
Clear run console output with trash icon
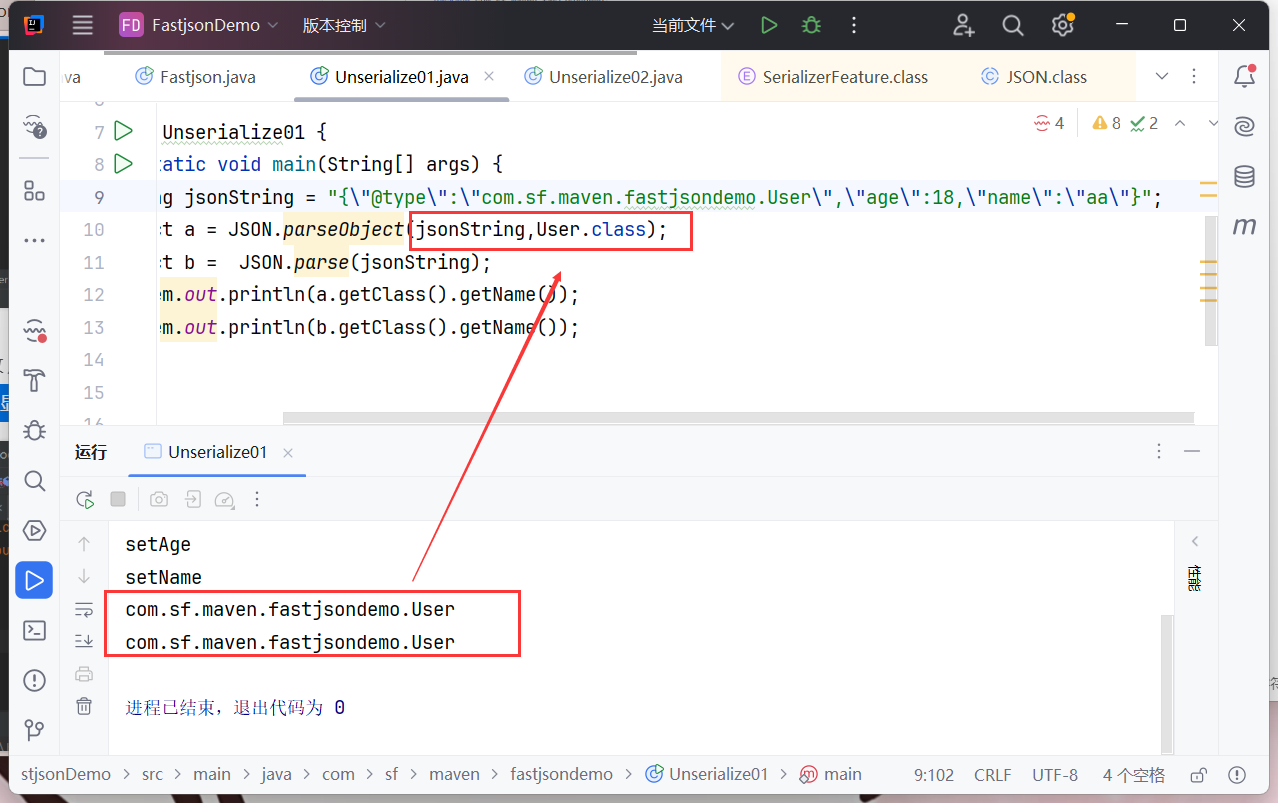click(x=84, y=706)
